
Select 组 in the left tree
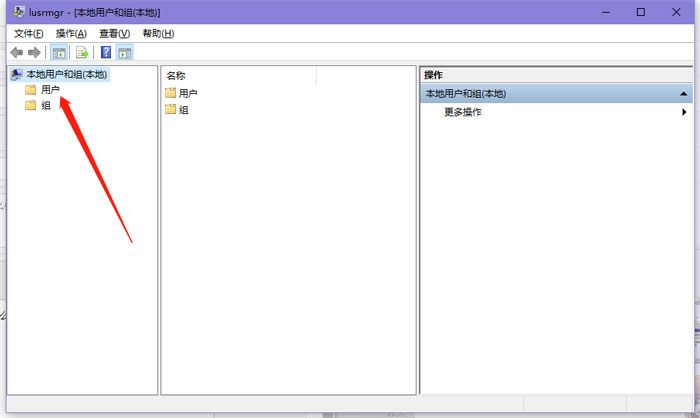click(x=46, y=105)
